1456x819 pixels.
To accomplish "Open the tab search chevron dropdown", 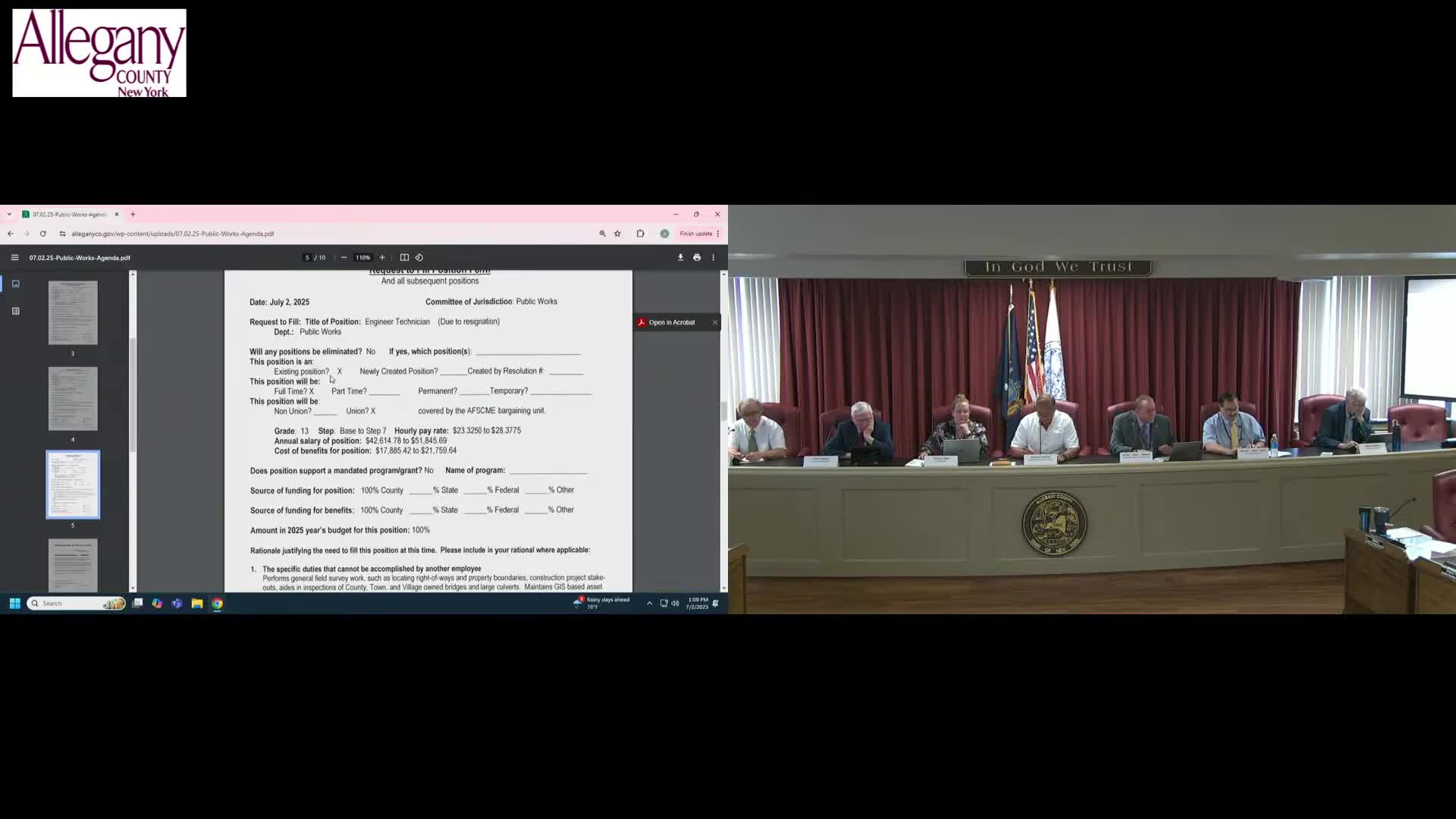I will click(x=9, y=215).
